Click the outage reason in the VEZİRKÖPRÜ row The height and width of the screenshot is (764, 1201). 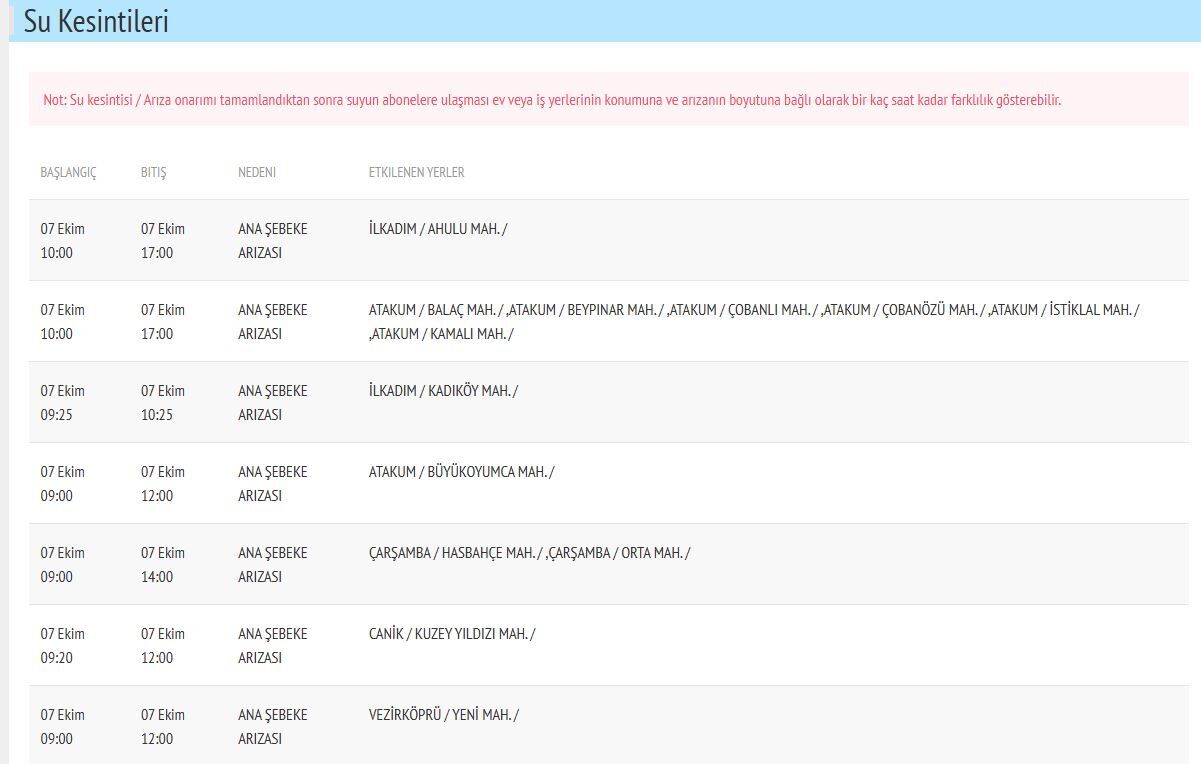pos(273,727)
